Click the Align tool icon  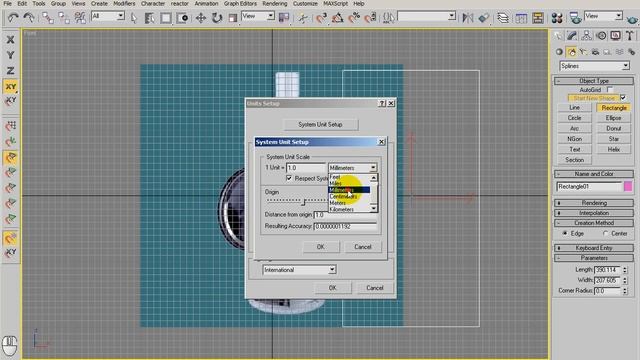pos(484,18)
